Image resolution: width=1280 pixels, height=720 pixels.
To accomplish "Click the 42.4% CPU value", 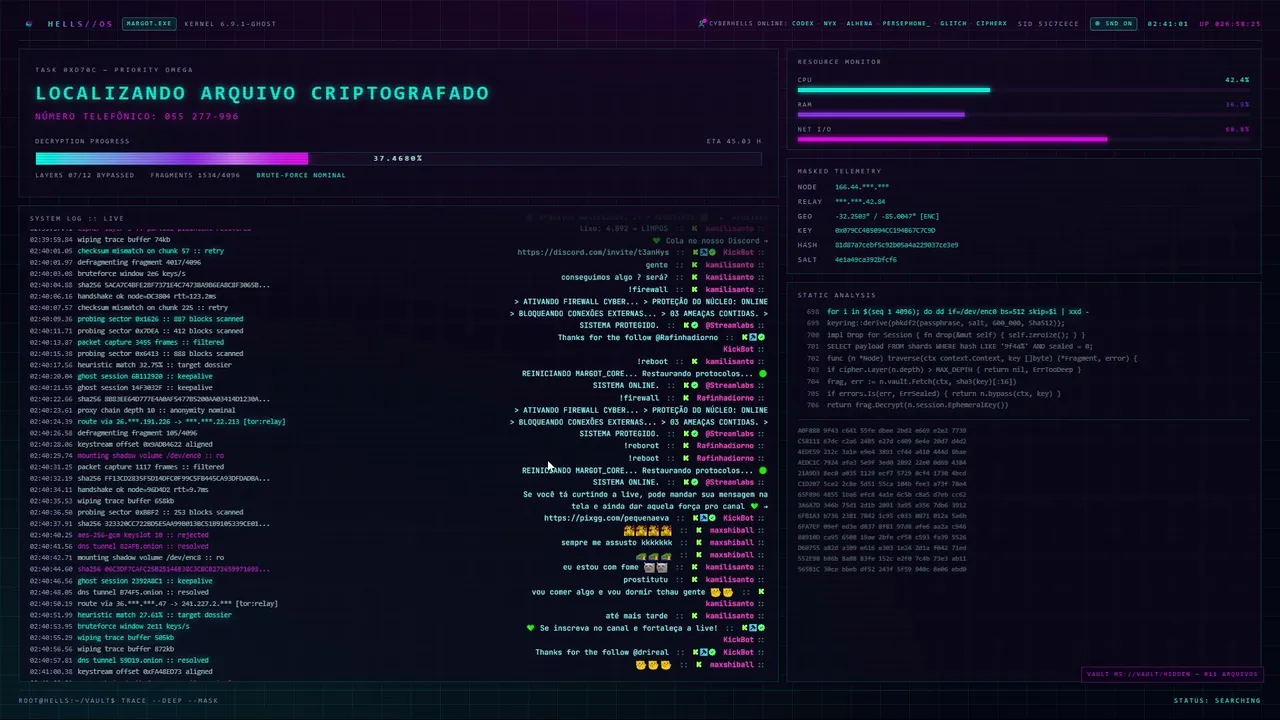I will 1237,79.
